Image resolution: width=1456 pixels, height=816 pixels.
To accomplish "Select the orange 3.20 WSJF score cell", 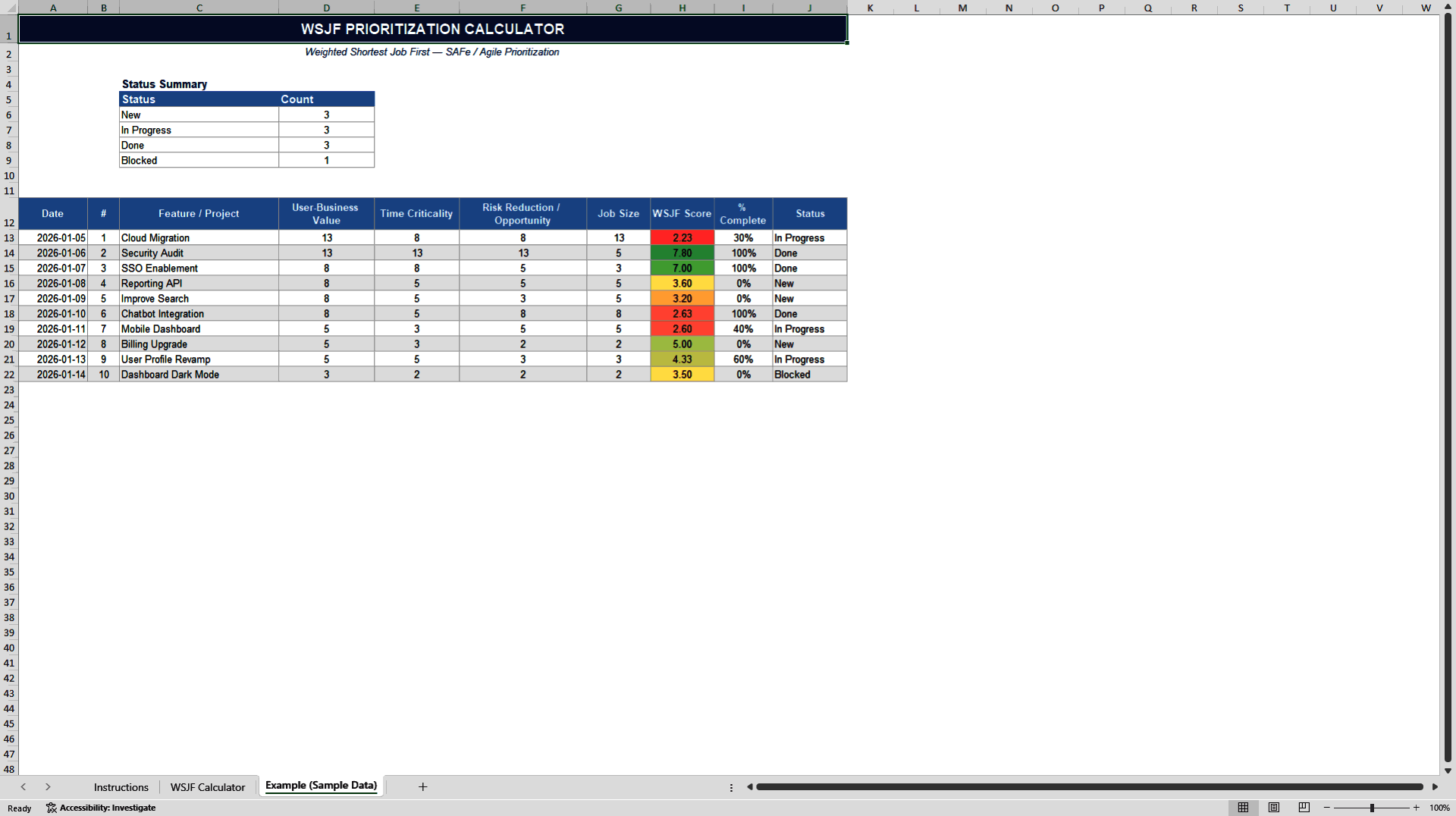I will point(682,299).
